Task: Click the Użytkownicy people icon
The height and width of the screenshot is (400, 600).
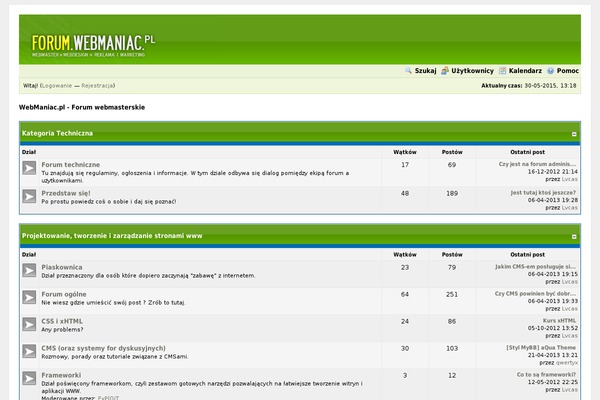Action: point(445,70)
